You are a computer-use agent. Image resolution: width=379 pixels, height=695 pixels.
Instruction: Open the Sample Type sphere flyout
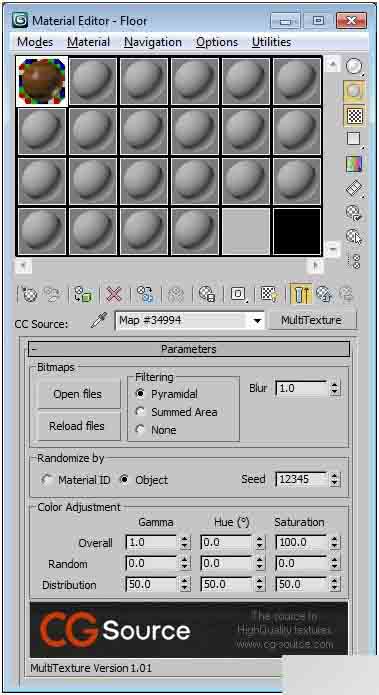pos(354,67)
